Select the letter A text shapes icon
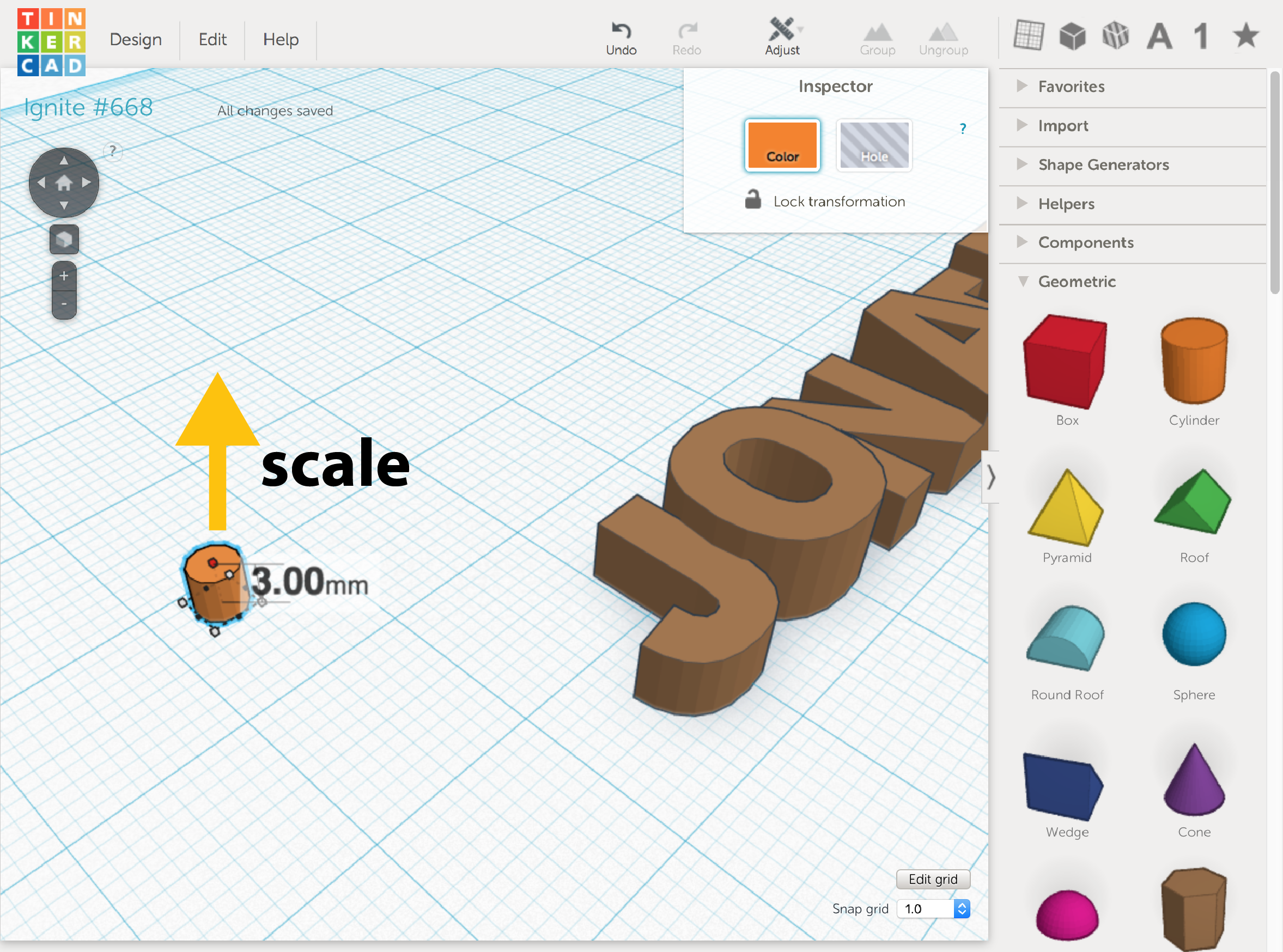The width and height of the screenshot is (1283, 952). click(1159, 37)
